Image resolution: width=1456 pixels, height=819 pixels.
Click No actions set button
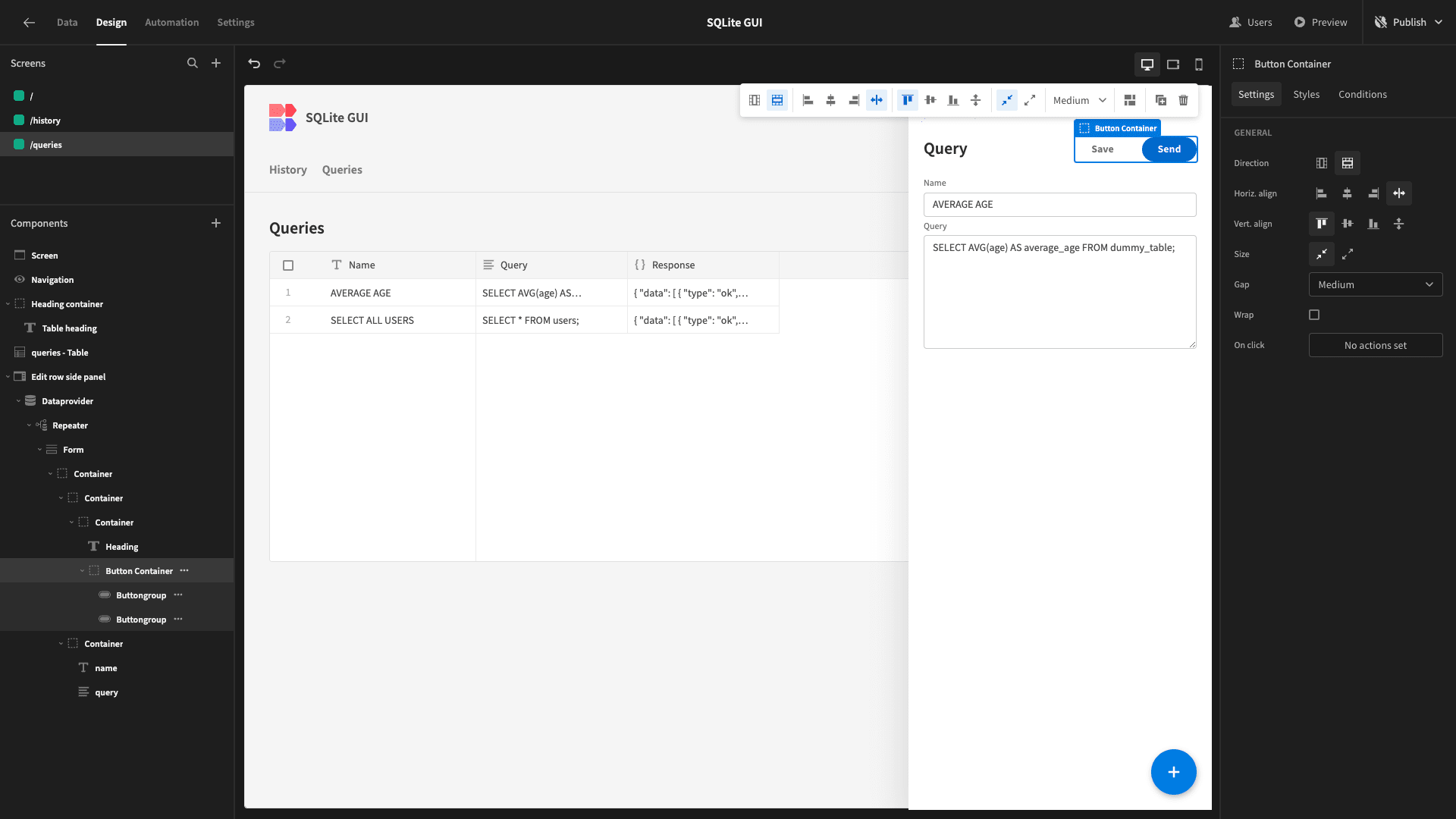point(1376,345)
